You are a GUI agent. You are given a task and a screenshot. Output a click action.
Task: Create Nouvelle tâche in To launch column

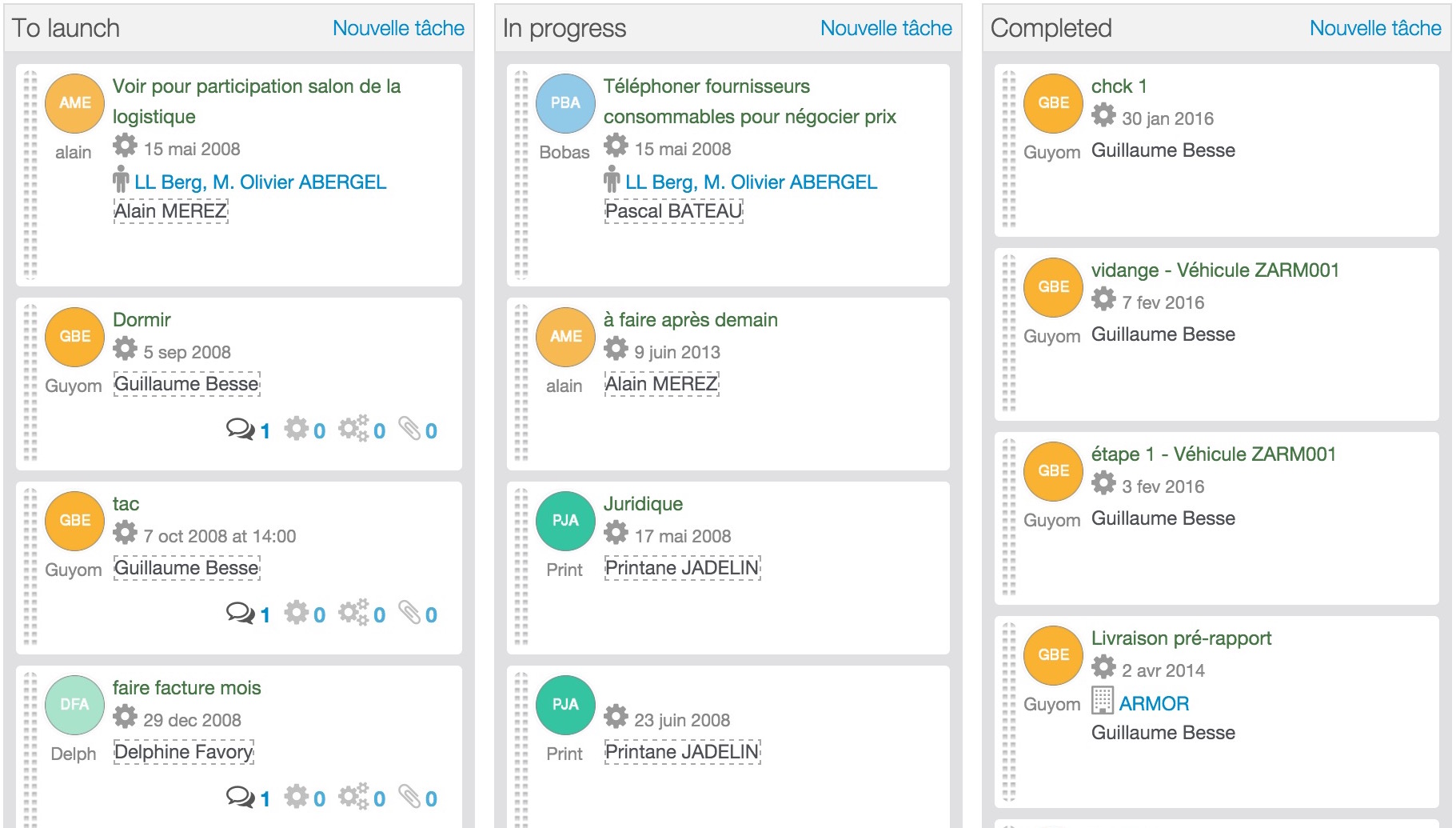pyautogui.click(x=398, y=28)
